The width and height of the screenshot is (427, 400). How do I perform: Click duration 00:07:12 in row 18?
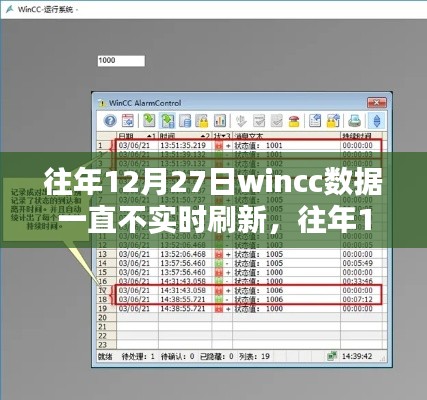point(357,299)
